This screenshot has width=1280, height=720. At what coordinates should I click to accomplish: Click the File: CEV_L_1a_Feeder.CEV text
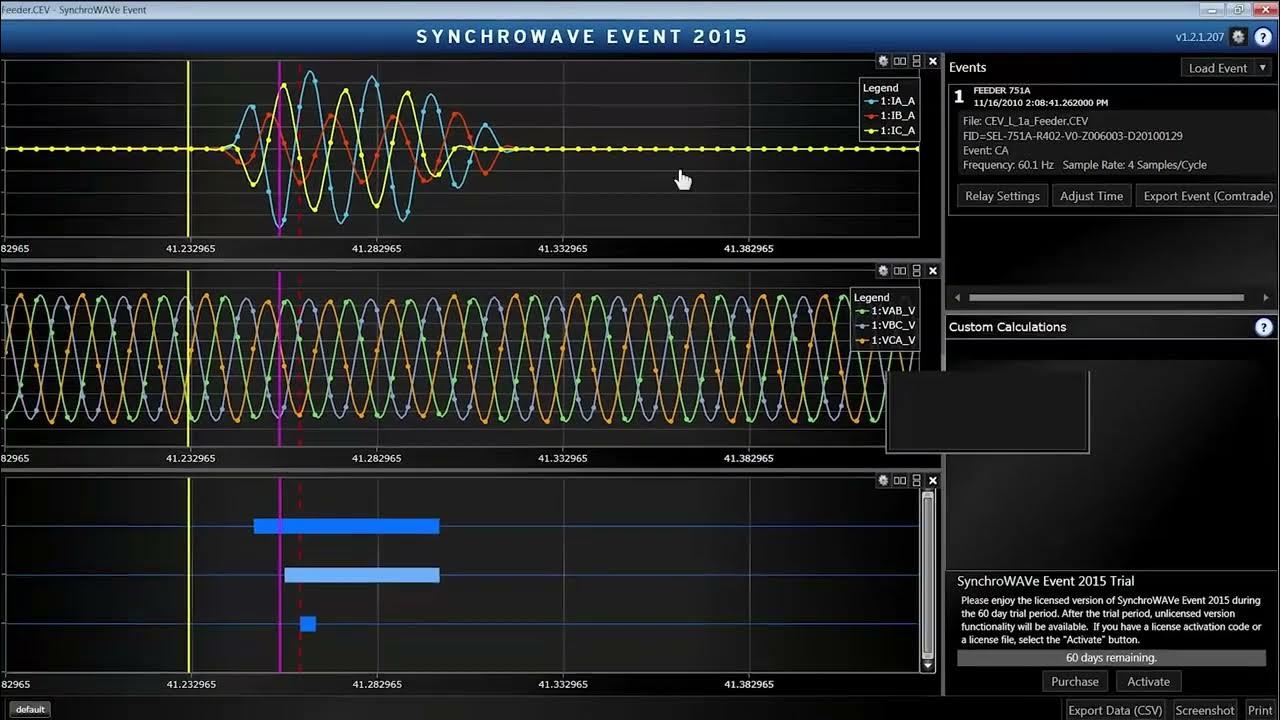[1025, 121]
